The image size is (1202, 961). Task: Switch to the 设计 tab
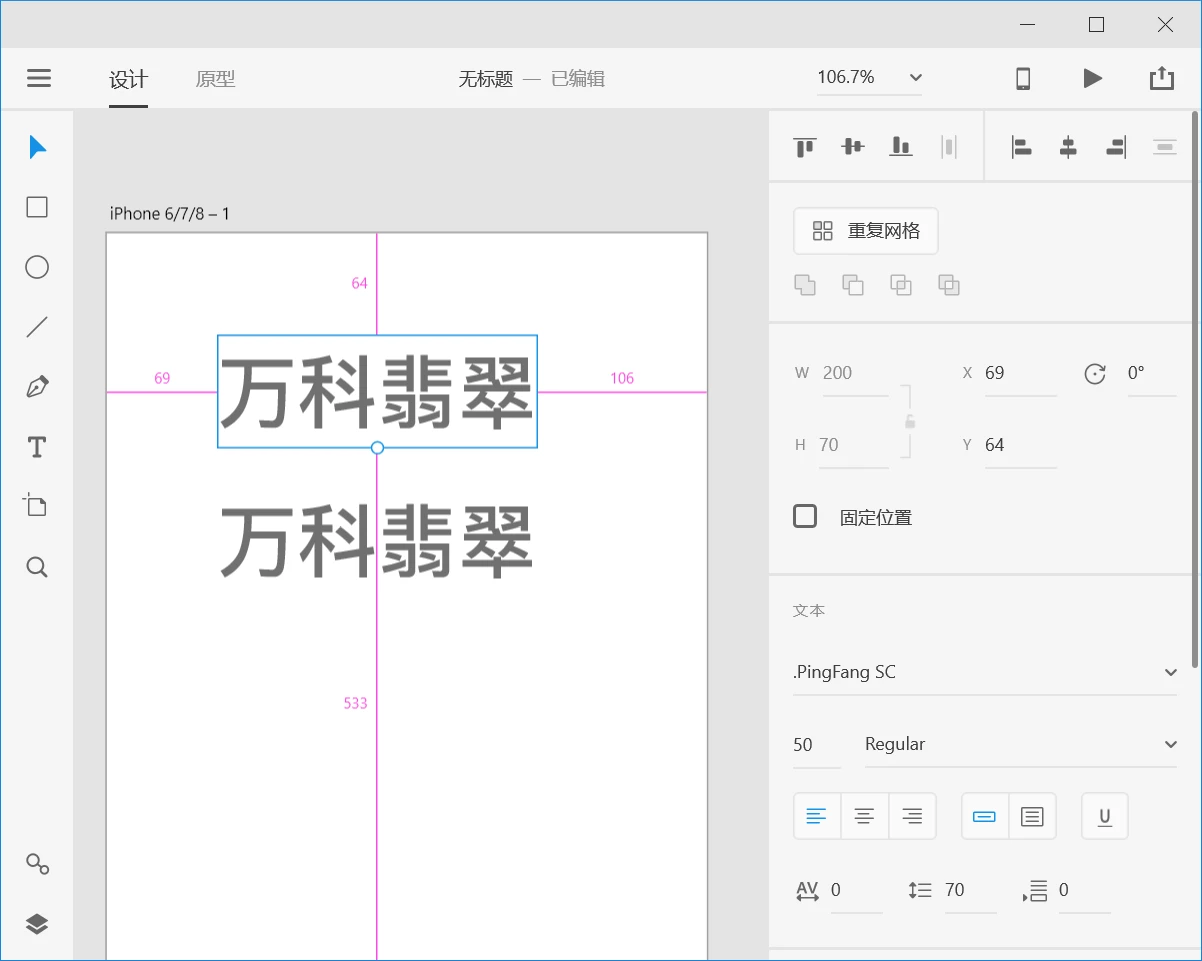128,79
